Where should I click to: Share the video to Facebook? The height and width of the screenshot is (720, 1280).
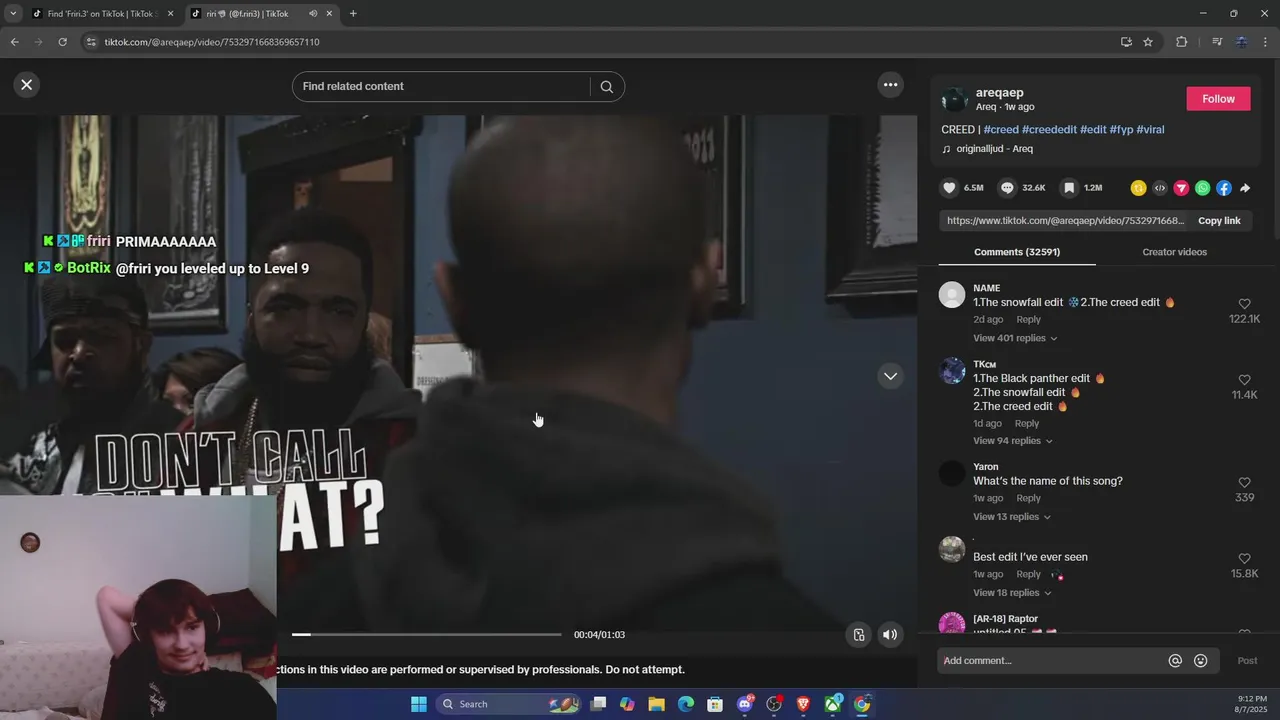click(x=1224, y=188)
